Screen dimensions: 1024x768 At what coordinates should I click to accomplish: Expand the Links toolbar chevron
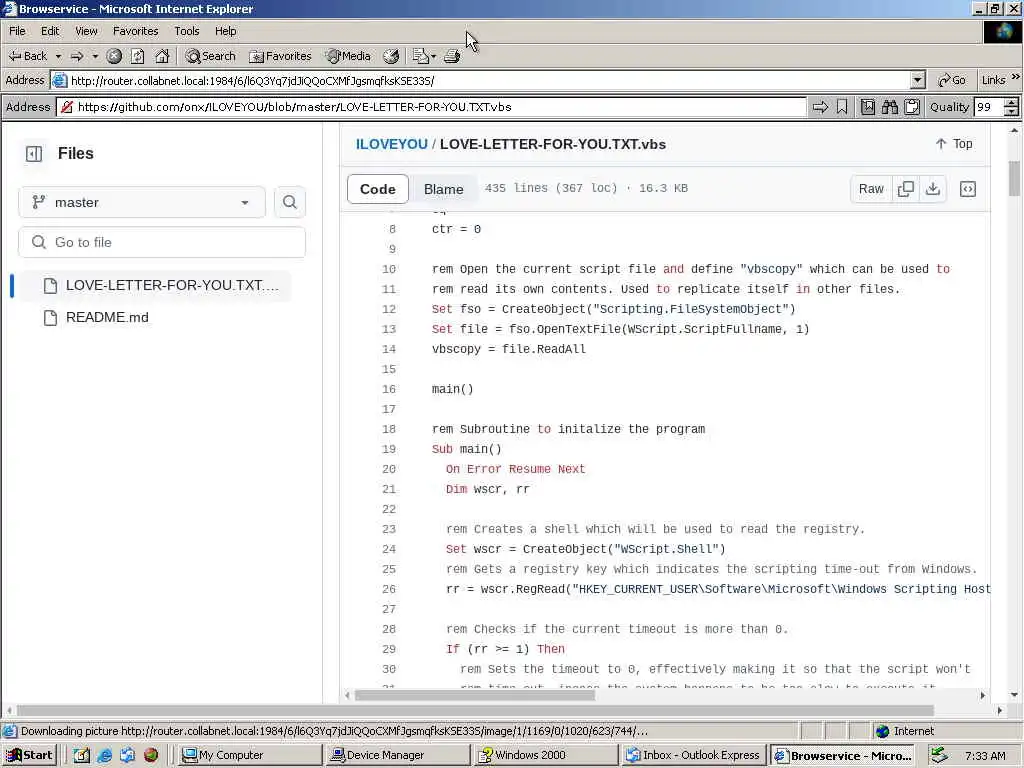coord(1016,77)
